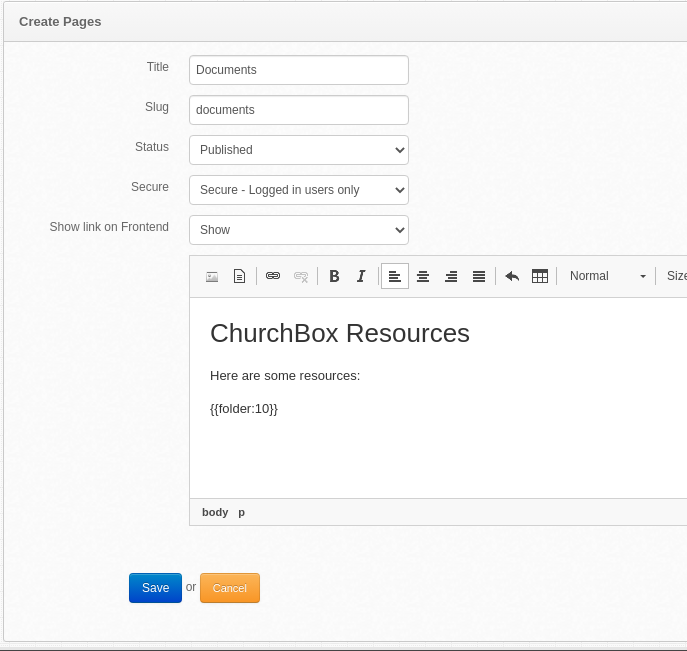Toggle bold formatting
The width and height of the screenshot is (687, 651).
point(334,276)
